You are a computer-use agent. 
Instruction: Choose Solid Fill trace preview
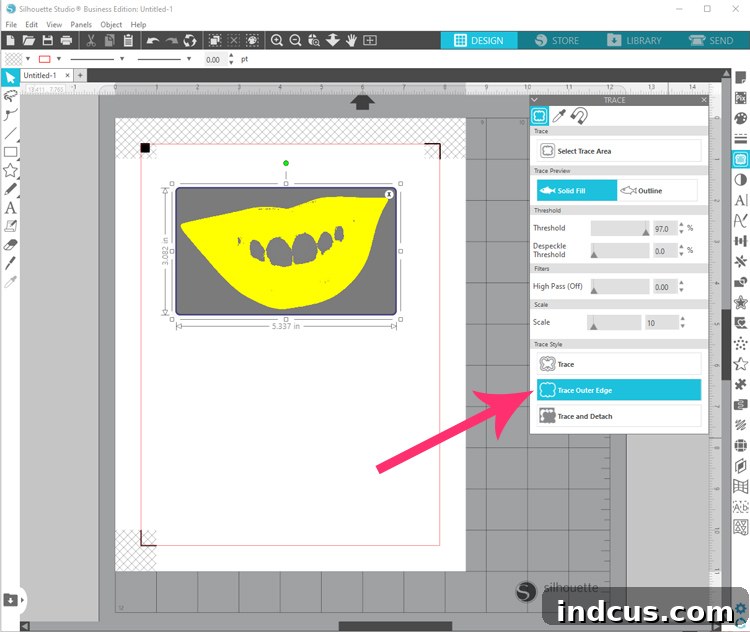(576, 190)
